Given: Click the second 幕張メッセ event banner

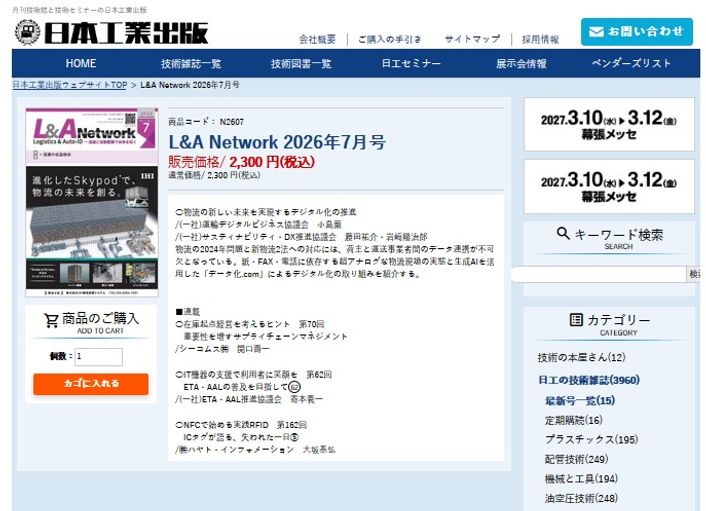Looking at the screenshot, I should (x=609, y=187).
